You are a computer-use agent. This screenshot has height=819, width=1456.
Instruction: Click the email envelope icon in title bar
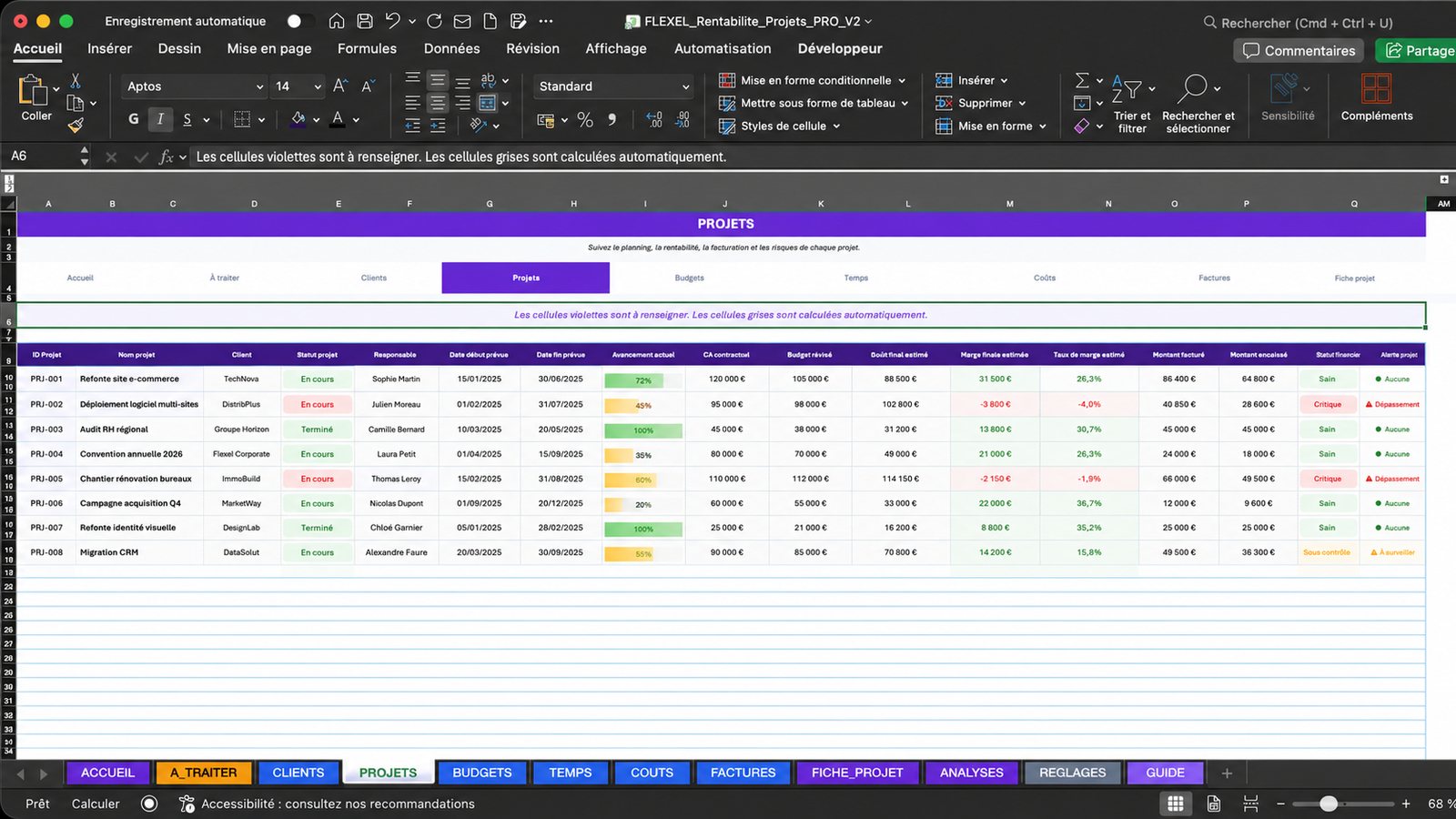(462, 21)
